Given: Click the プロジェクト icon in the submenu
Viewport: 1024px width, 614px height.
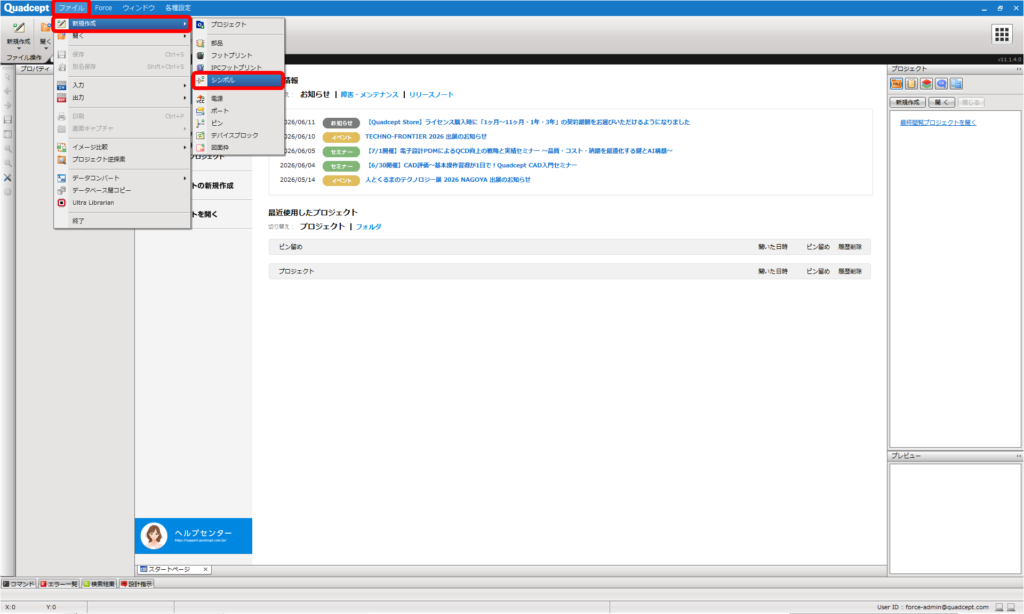Looking at the screenshot, I should (200, 25).
